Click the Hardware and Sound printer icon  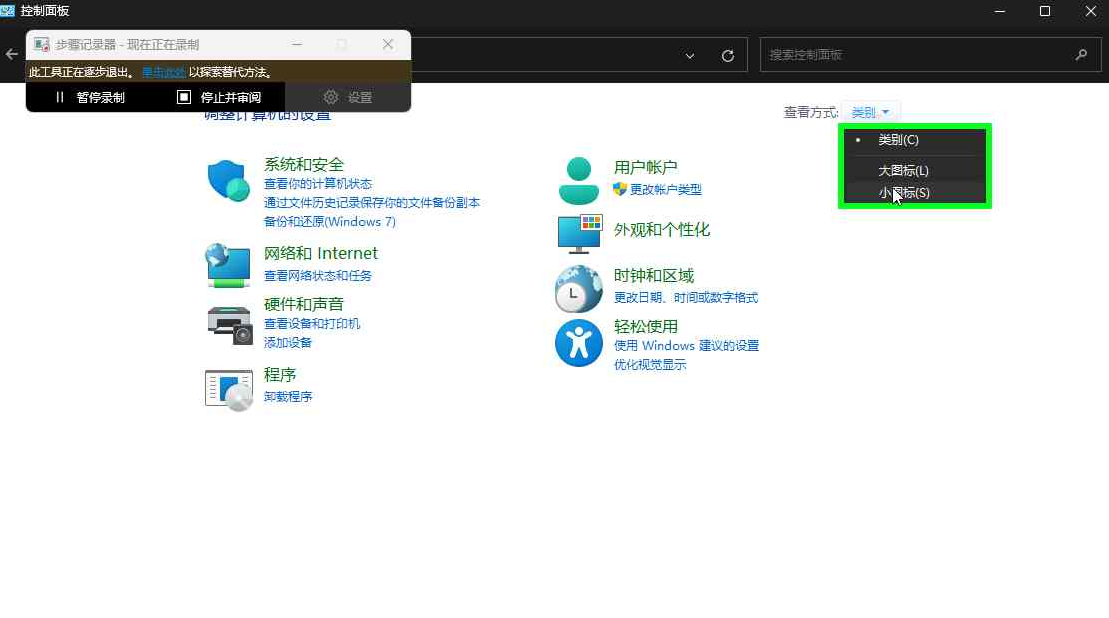tap(229, 322)
